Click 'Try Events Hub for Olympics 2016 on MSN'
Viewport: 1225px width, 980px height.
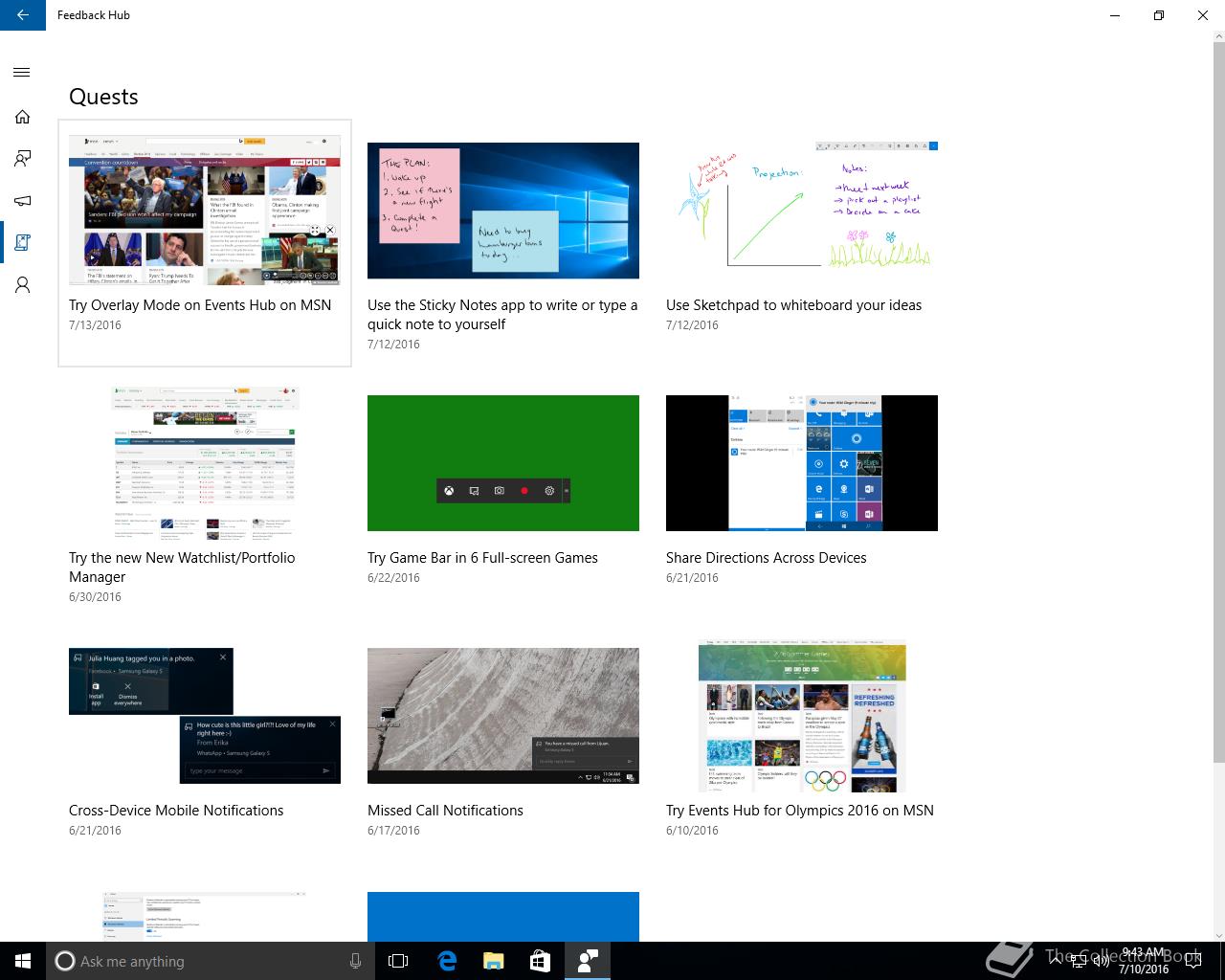800,811
